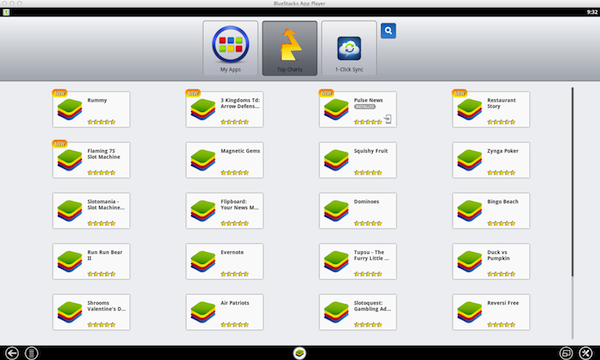Click the Flaming 7S Slot Machine icon
600x360 pixels.
coord(70,160)
